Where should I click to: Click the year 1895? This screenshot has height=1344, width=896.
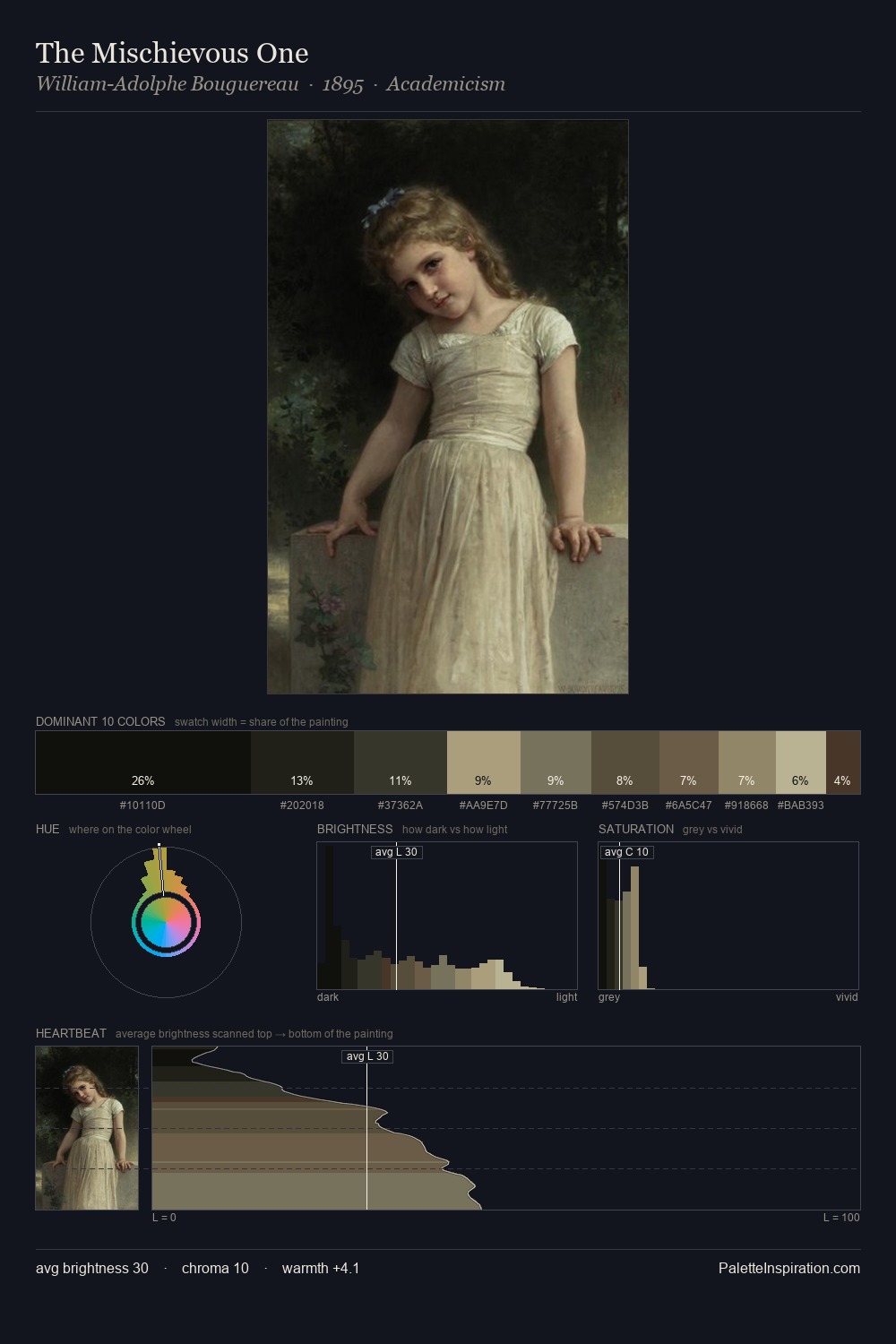(342, 84)
